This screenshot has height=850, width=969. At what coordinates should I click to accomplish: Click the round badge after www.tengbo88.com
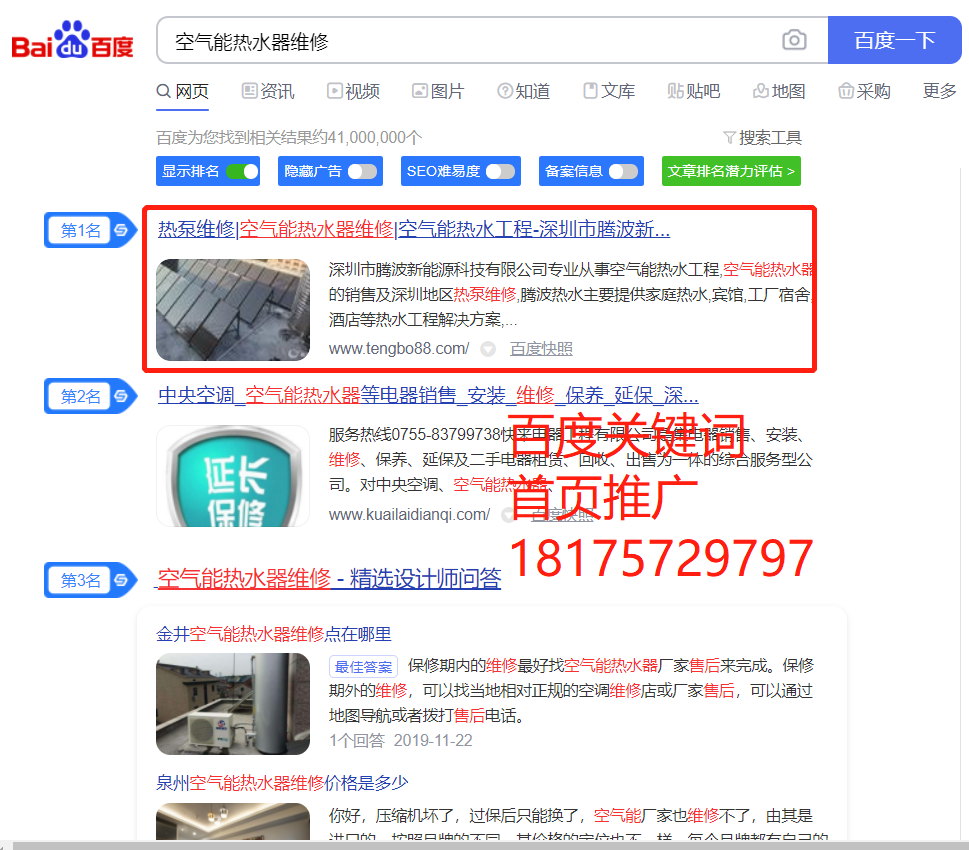tap(488, 349)
